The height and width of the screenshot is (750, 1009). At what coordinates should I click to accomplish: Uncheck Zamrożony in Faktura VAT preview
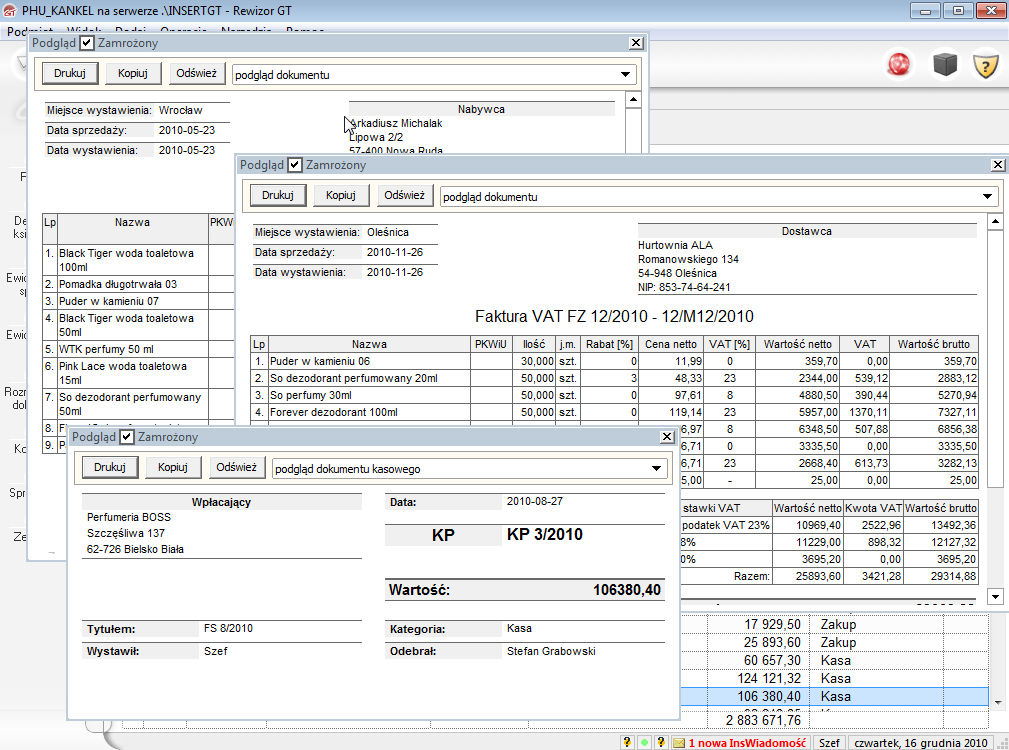(295, 165)
